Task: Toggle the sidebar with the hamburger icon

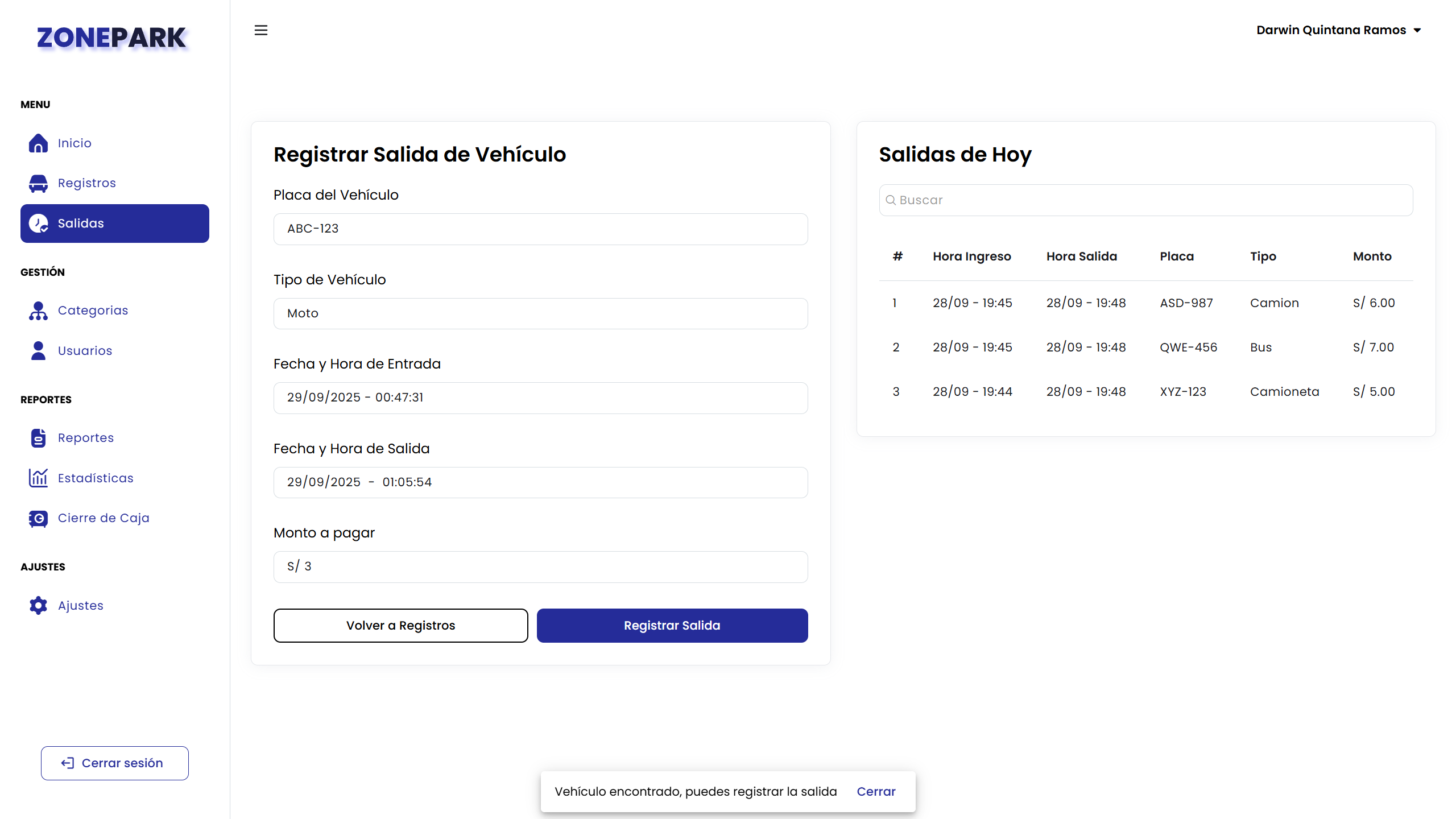Action: 261,30
